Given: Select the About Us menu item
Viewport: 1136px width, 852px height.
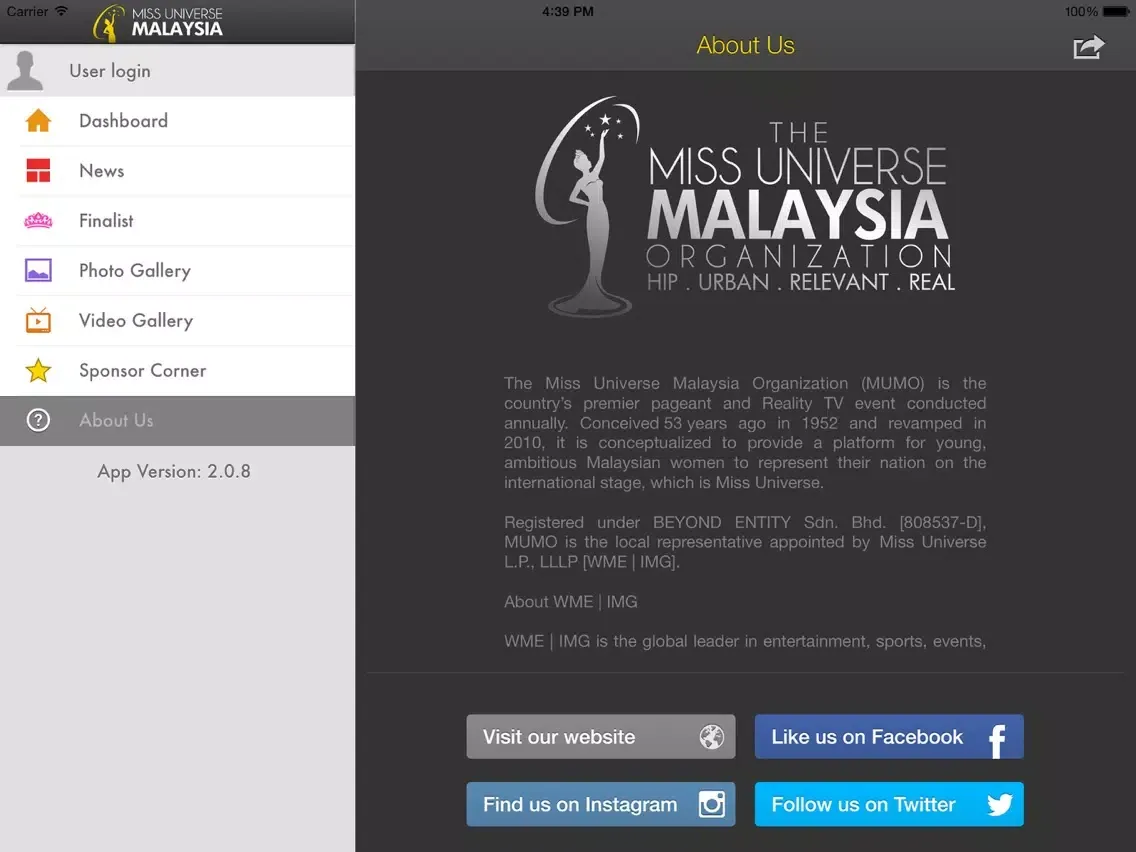Looking at the screenshot, I should coord(178,420).
